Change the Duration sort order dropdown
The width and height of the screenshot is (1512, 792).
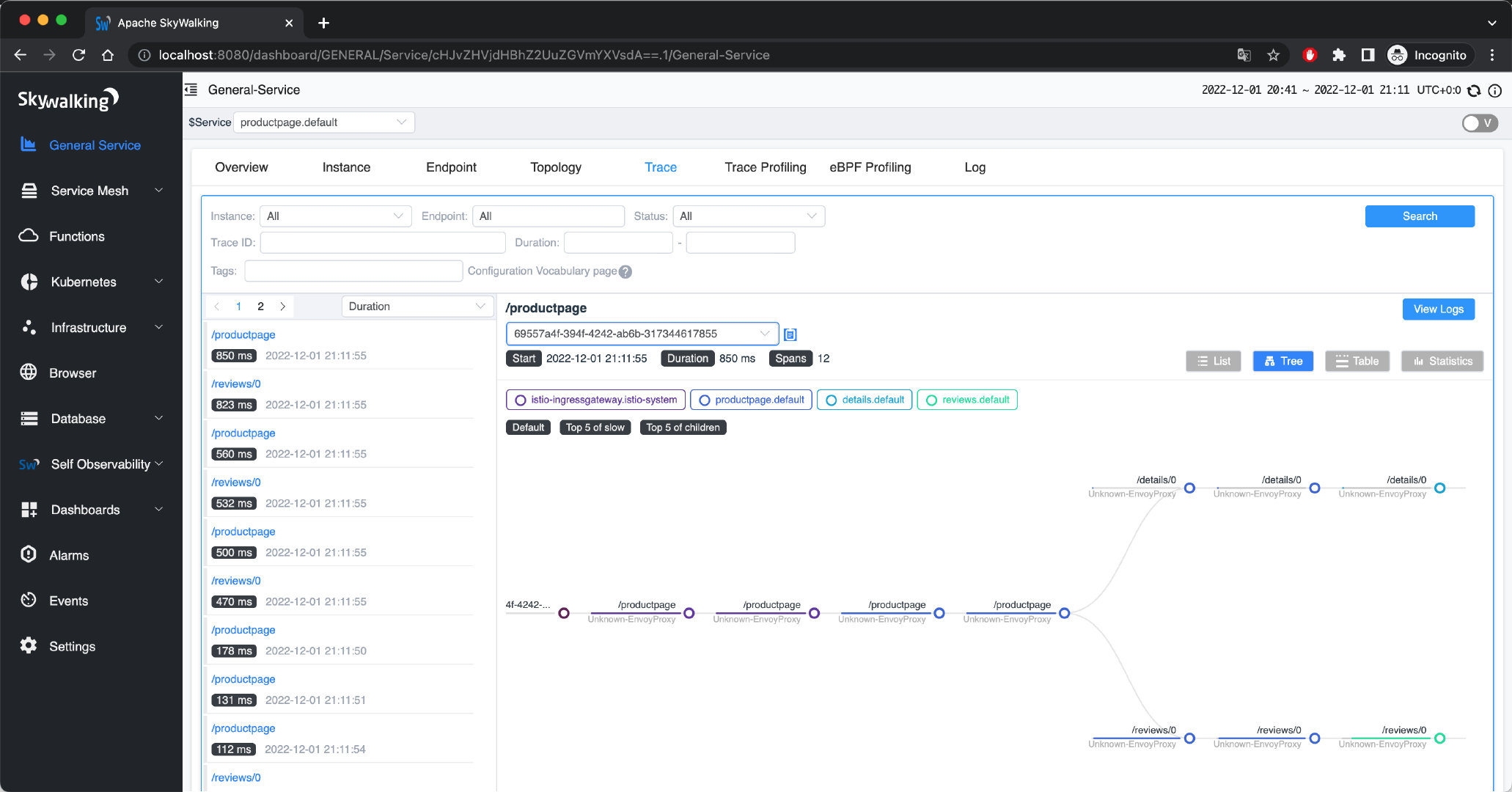[x=416, y=306]
